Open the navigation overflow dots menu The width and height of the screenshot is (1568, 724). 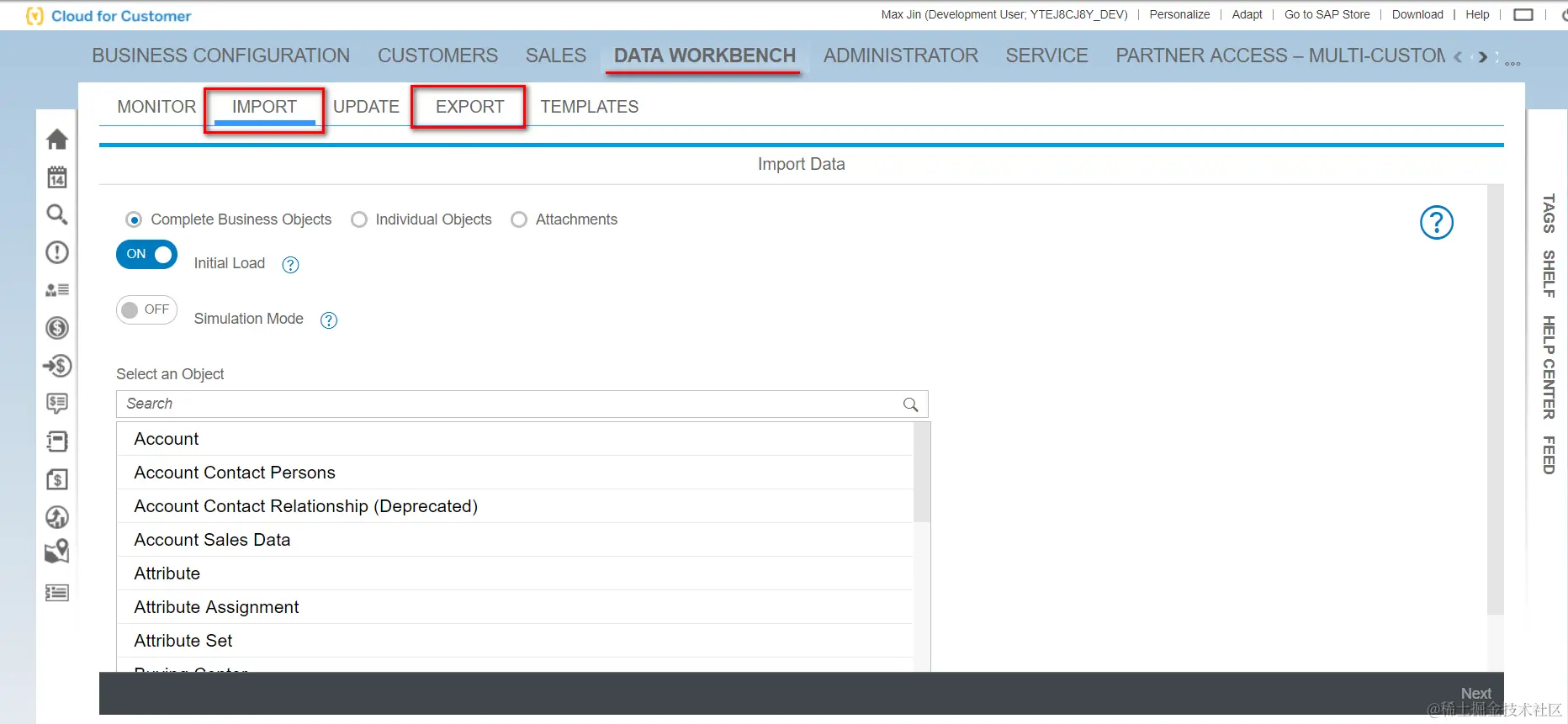coord(1512,64)
